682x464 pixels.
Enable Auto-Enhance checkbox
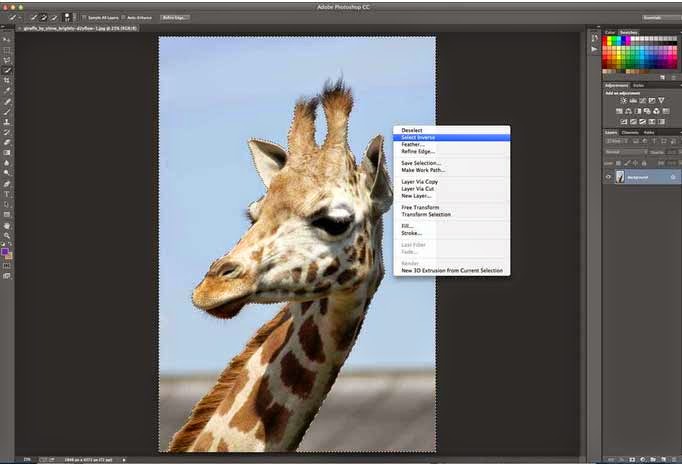click(124, 18)
